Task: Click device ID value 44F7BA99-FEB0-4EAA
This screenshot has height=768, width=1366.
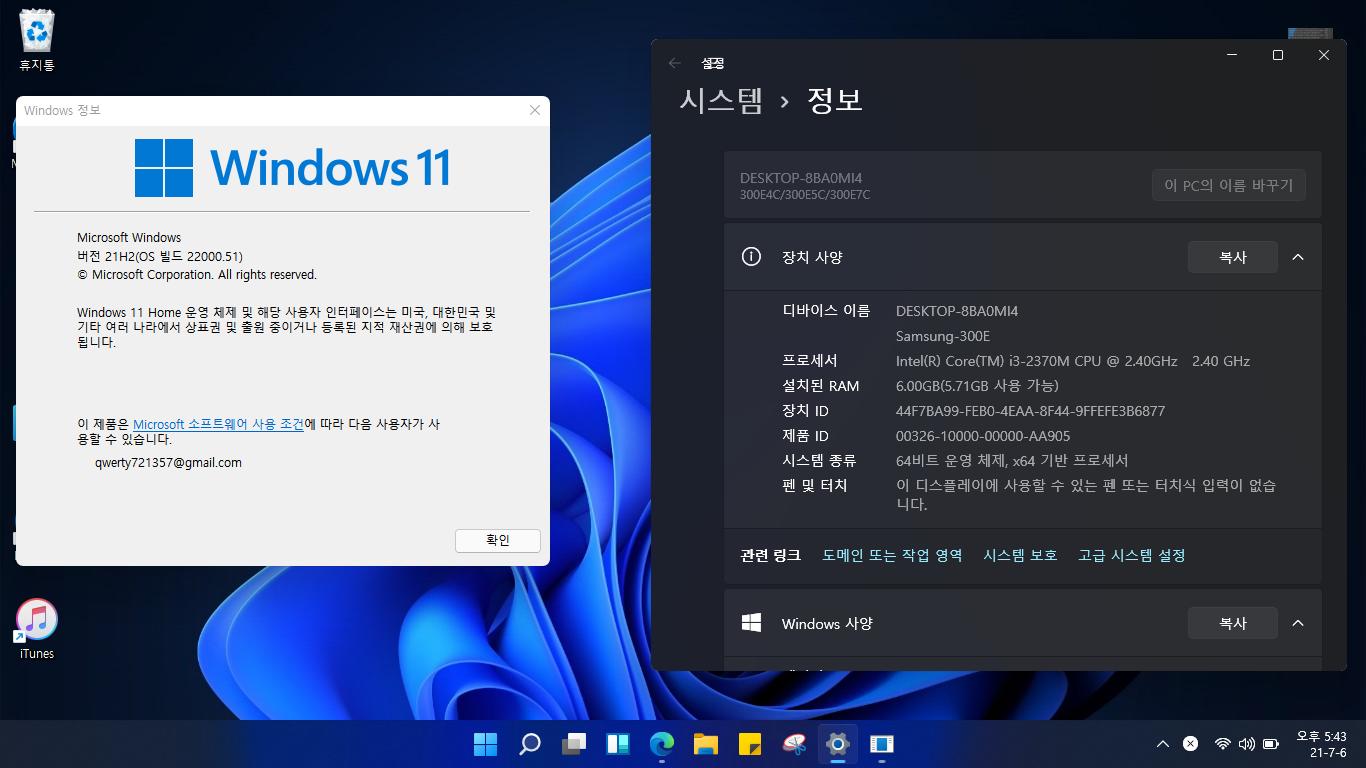Action: click(x=1030, y=411)
